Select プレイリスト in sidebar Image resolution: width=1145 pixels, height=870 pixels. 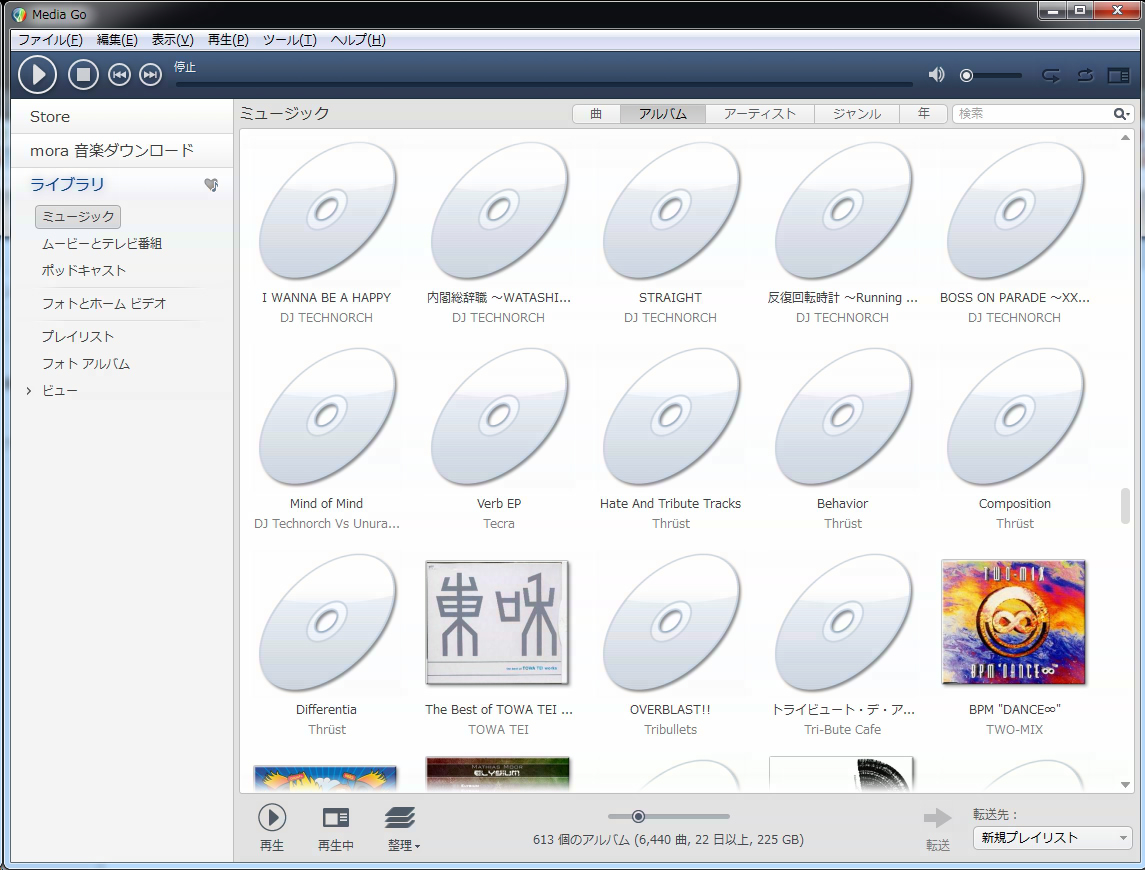pyautogui.click(x=77, y=336)
